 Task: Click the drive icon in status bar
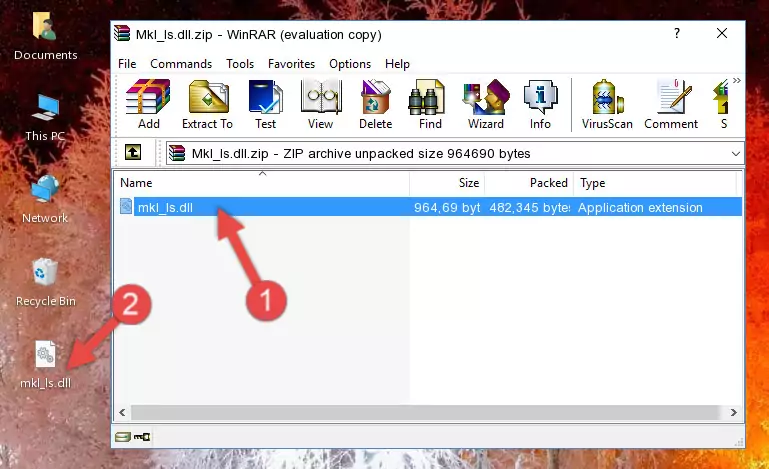[123, 437]
